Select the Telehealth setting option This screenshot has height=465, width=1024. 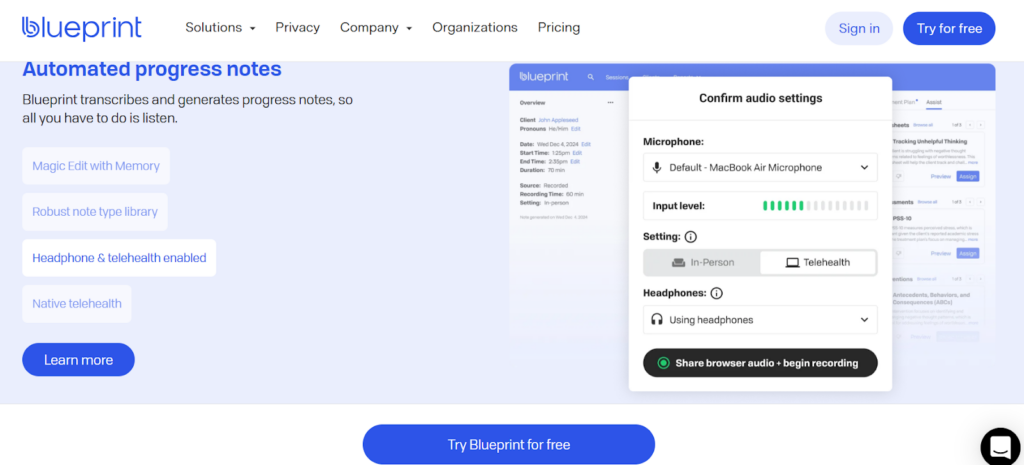(x=818, y=263)
